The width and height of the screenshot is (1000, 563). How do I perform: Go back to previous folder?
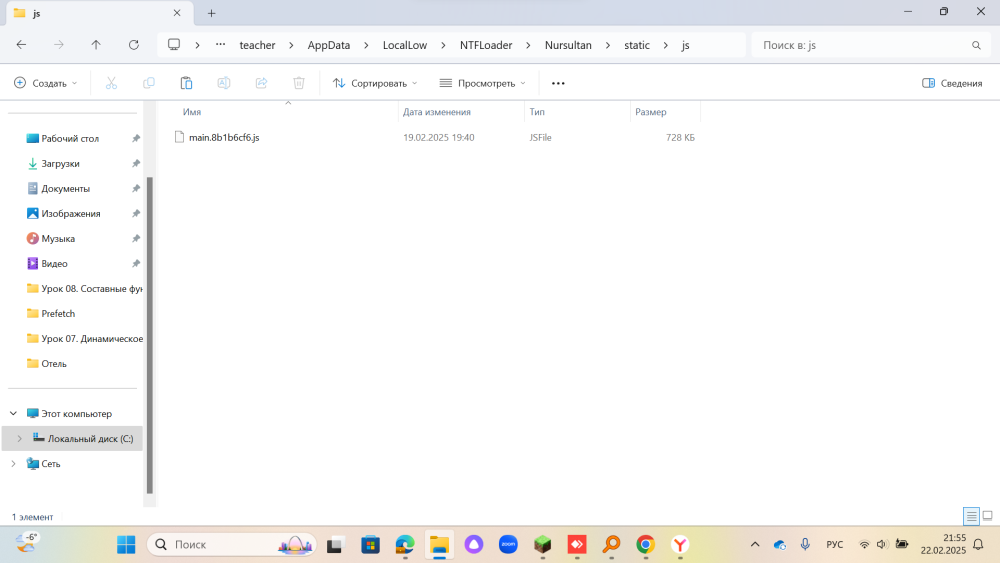click(21, 45)
